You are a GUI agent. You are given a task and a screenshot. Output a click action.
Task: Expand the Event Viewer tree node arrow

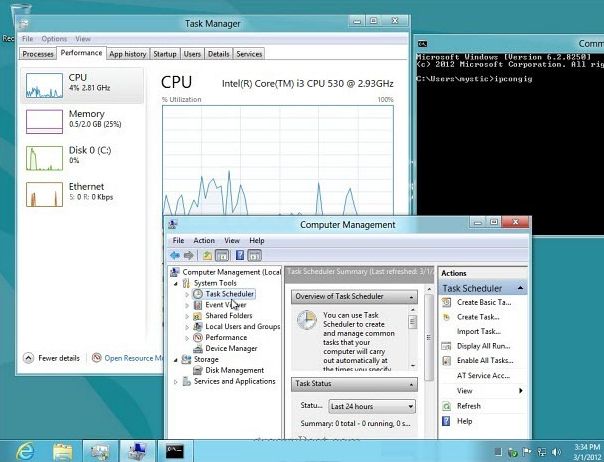coord(187,305)
